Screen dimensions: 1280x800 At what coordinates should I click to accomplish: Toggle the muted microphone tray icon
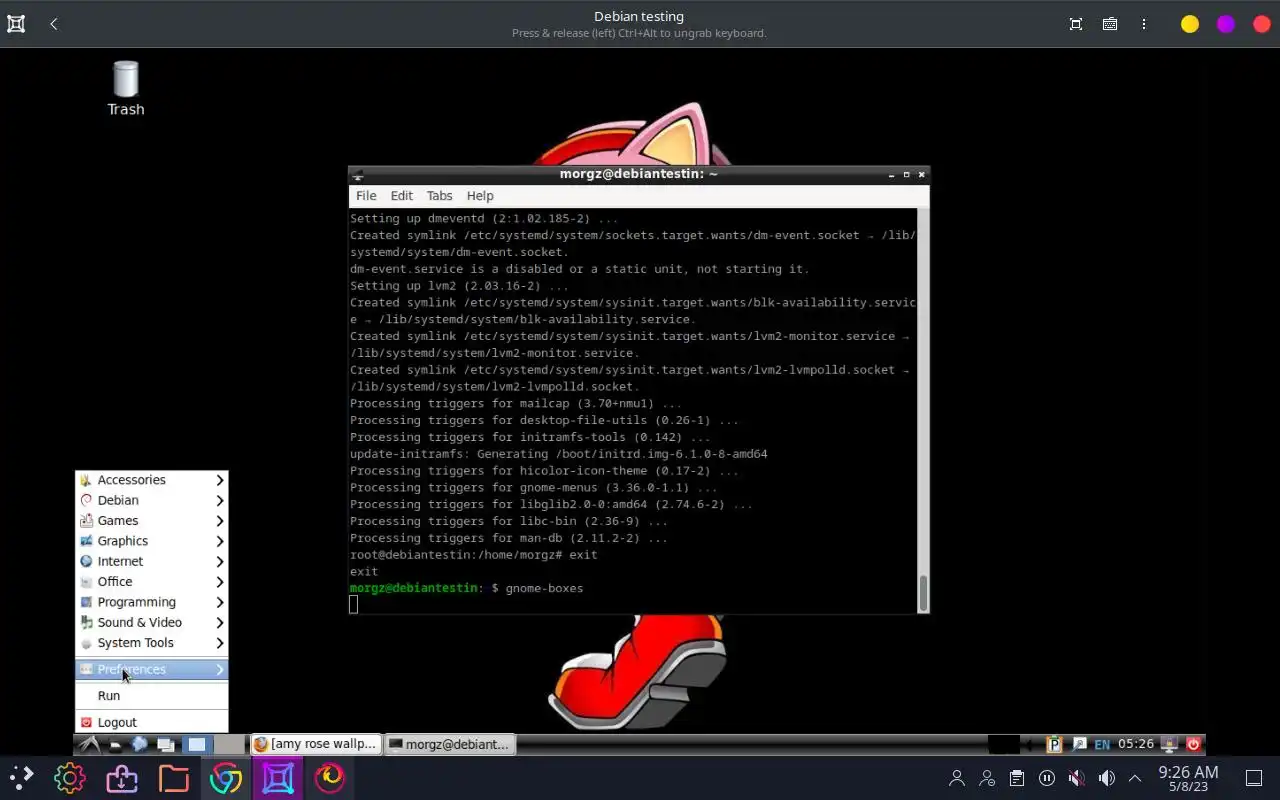point(1076,778)
